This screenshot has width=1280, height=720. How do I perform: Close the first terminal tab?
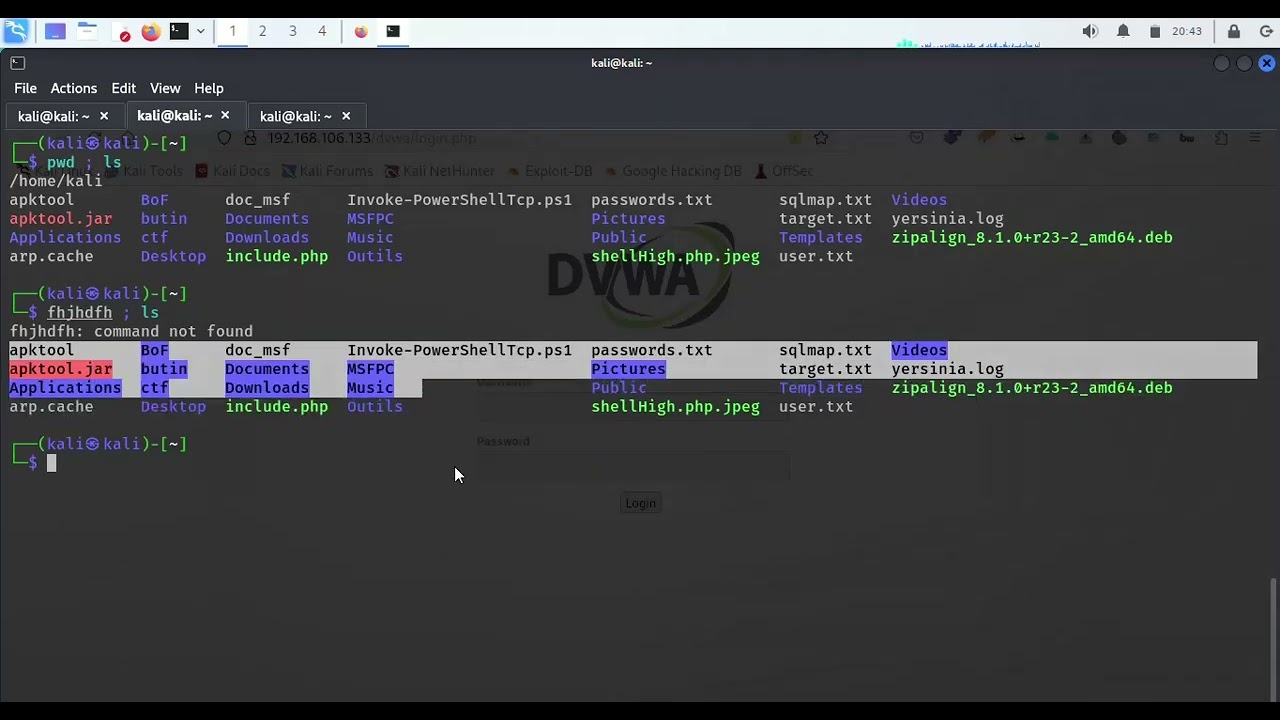[104, 116]
